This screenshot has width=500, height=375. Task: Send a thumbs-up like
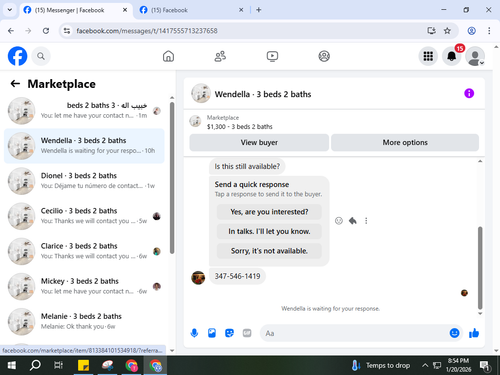click(474, 333)
